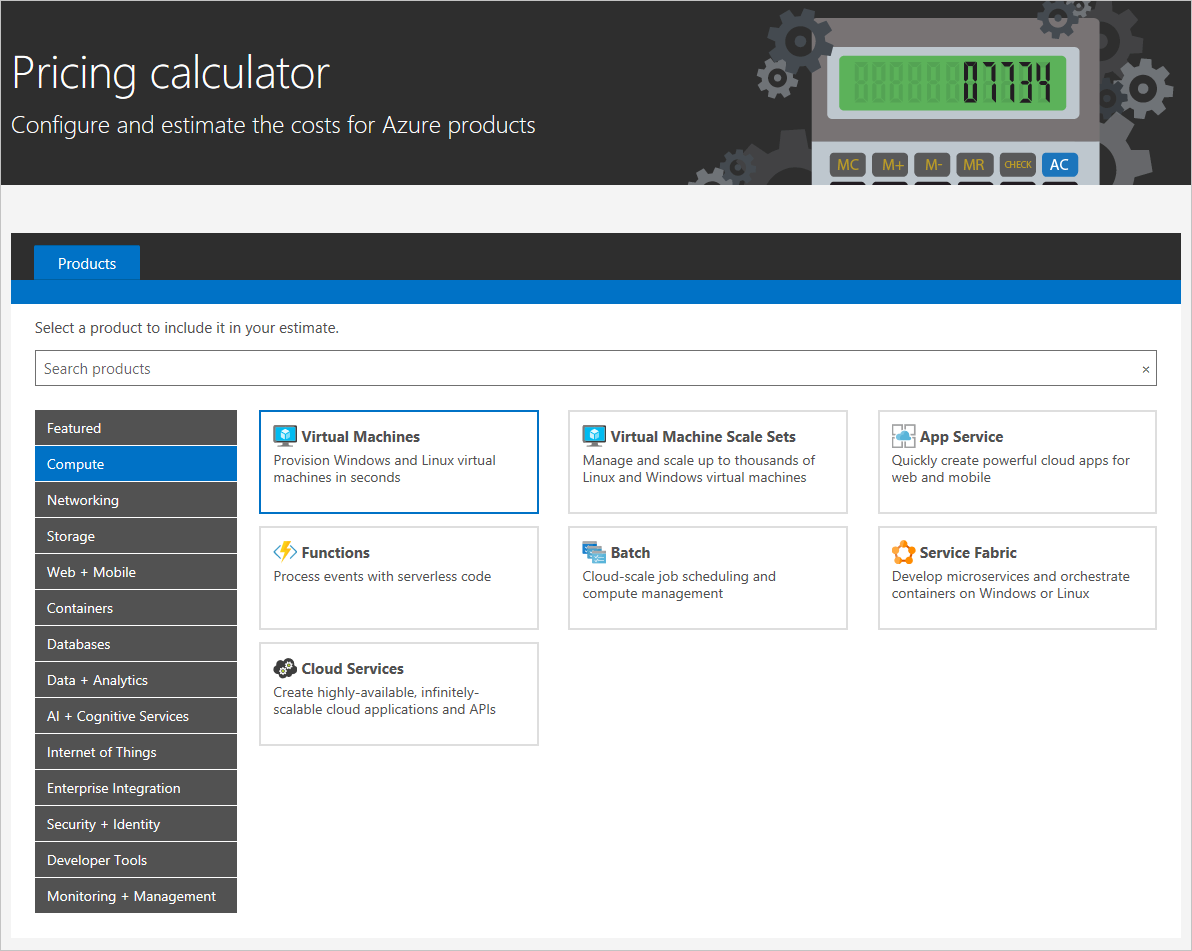Viewport: 1192px width, 951px height.
Task: Open the AI + Cognitive Services category
Action: [136, 716]
